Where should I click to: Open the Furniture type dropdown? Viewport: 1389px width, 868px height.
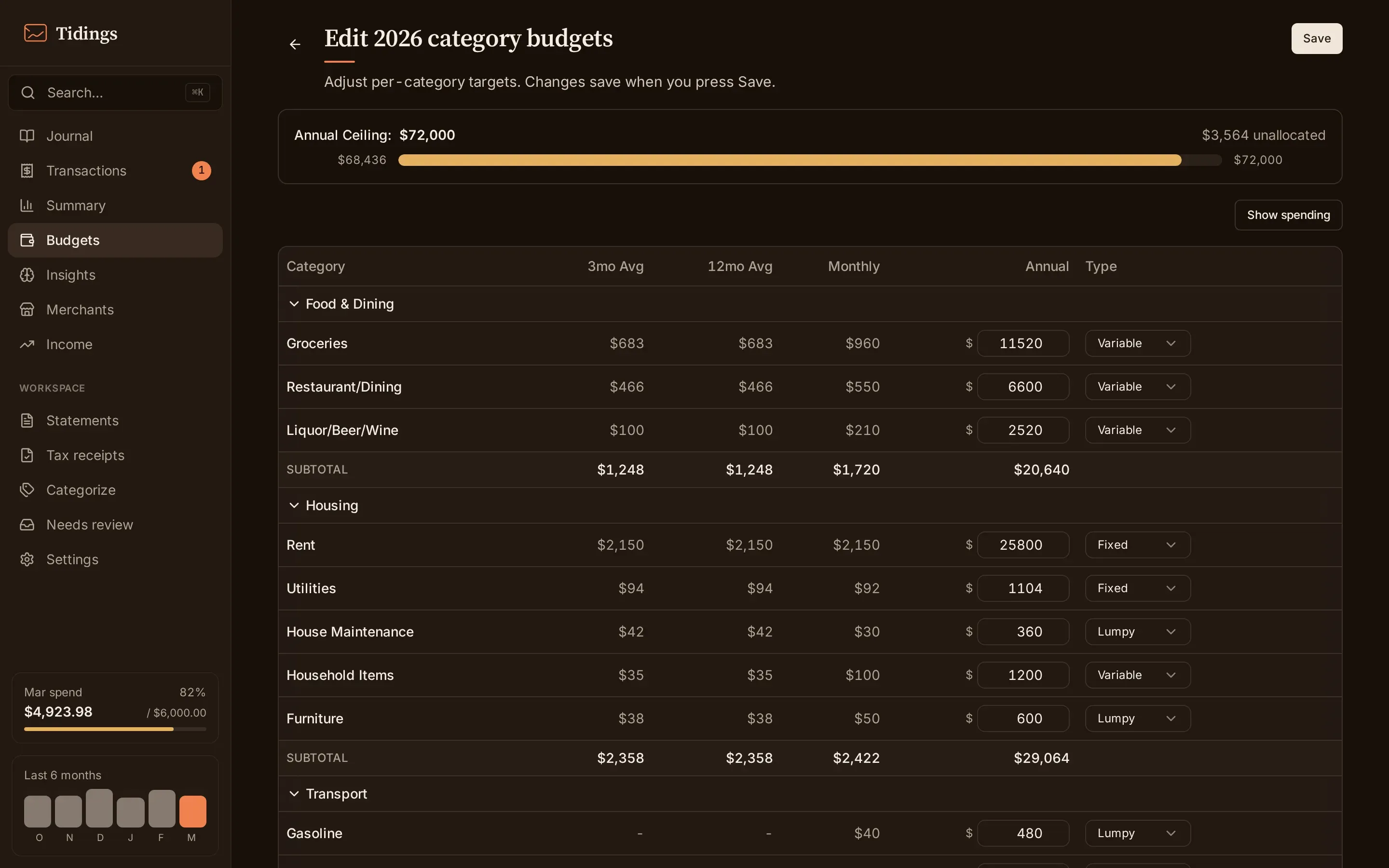pyautogui.click(x=1138, y=718)
